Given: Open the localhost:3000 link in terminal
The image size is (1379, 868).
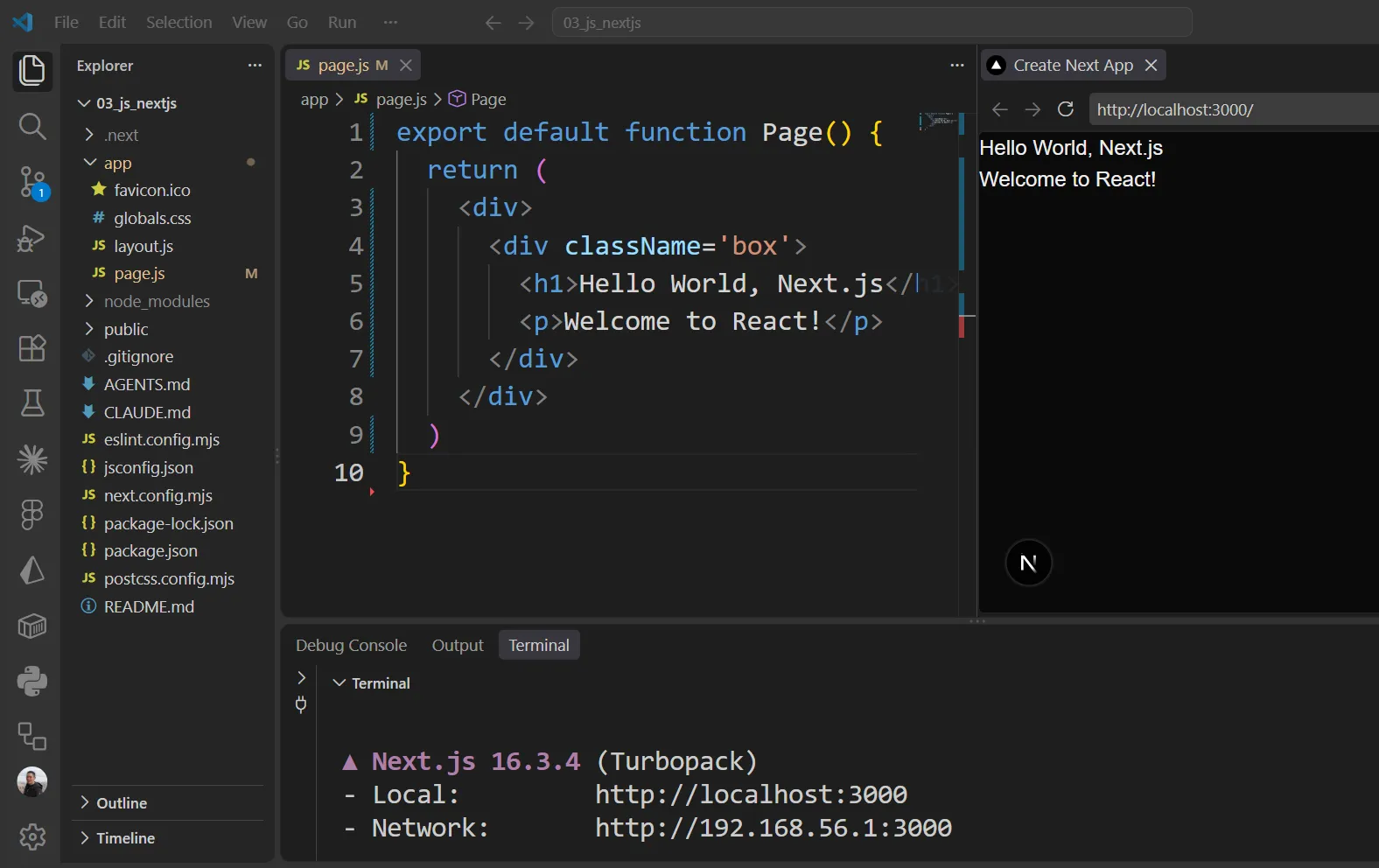Looking at the screenshot, I should 751,794.
